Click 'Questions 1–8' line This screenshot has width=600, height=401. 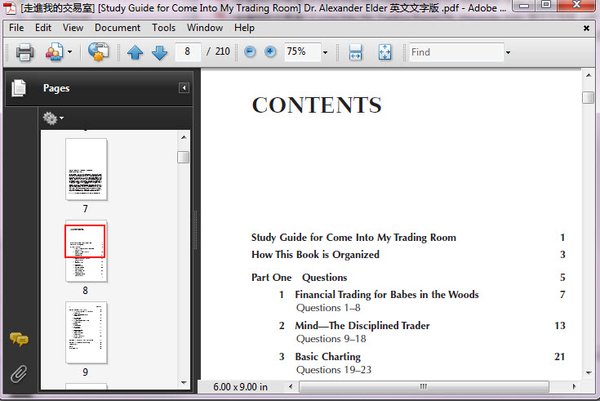click(x=328, y=308)
